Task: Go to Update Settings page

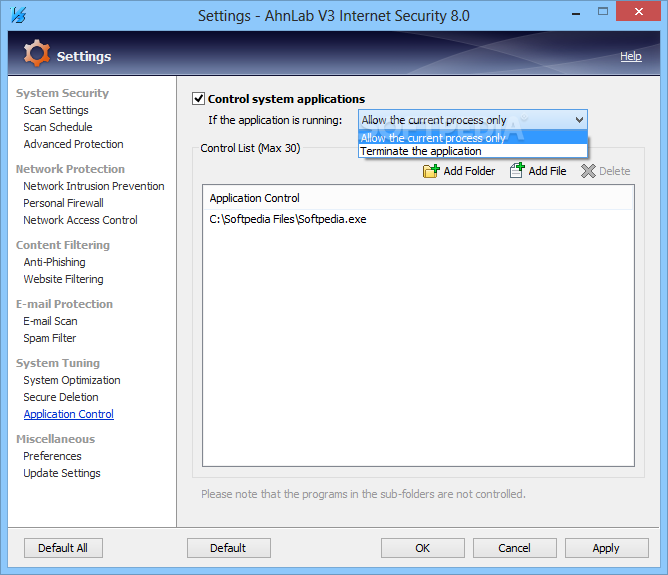Action: [62, 473]
